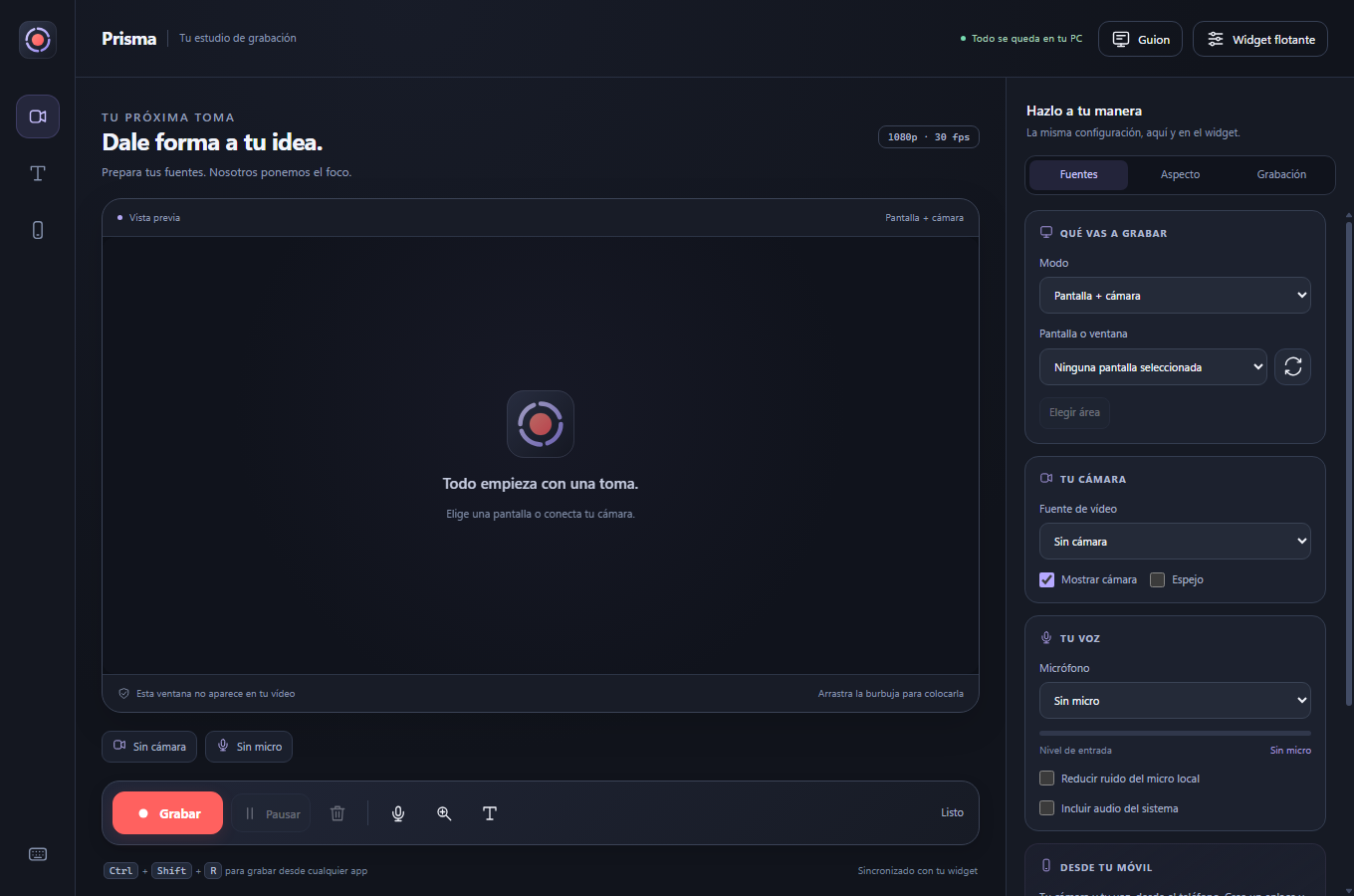Click the 'Pantalla + cámara' preview header label

tap(924, 217)
